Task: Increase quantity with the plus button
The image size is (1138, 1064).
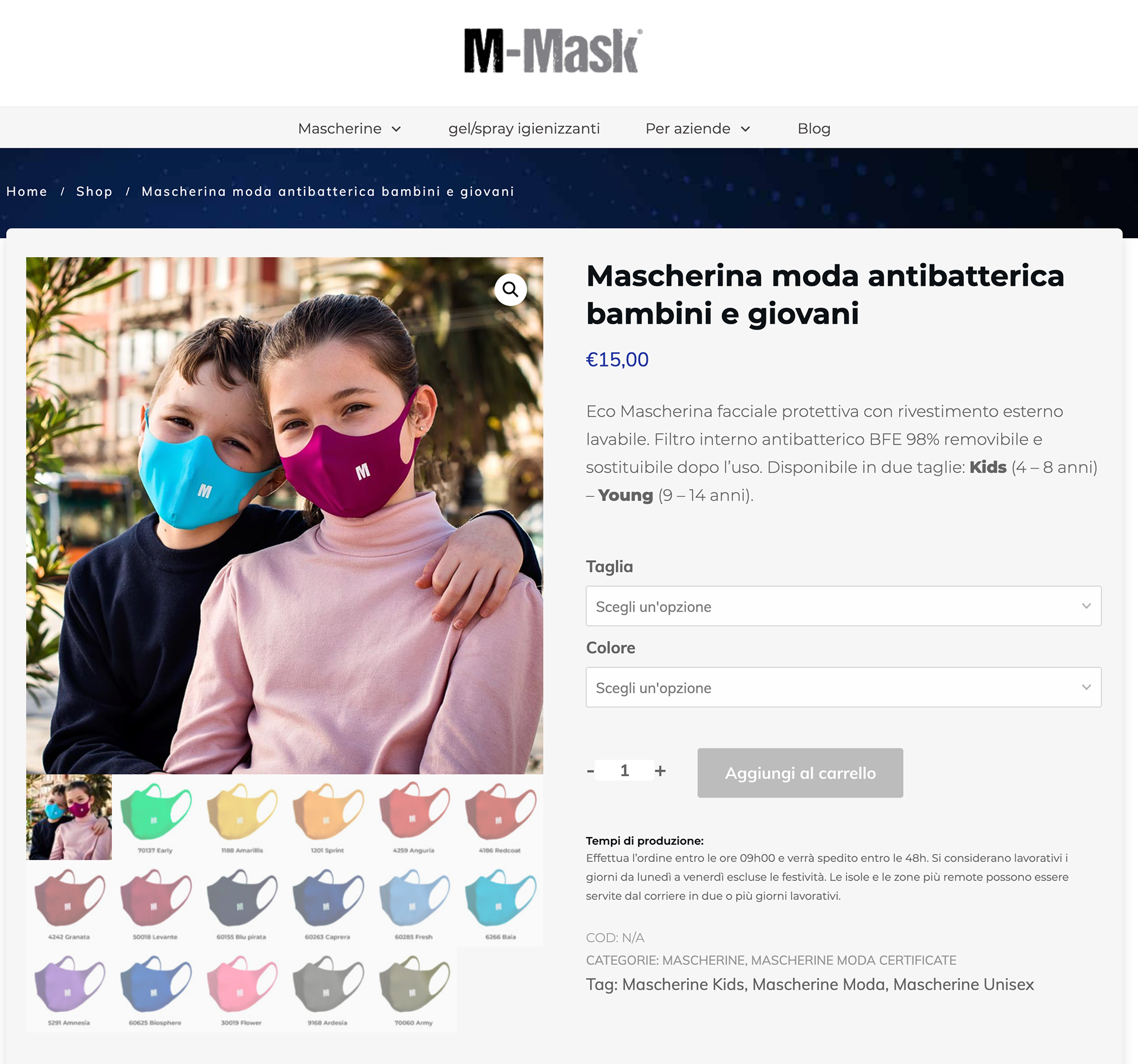Action: click(x=660, y=771)
